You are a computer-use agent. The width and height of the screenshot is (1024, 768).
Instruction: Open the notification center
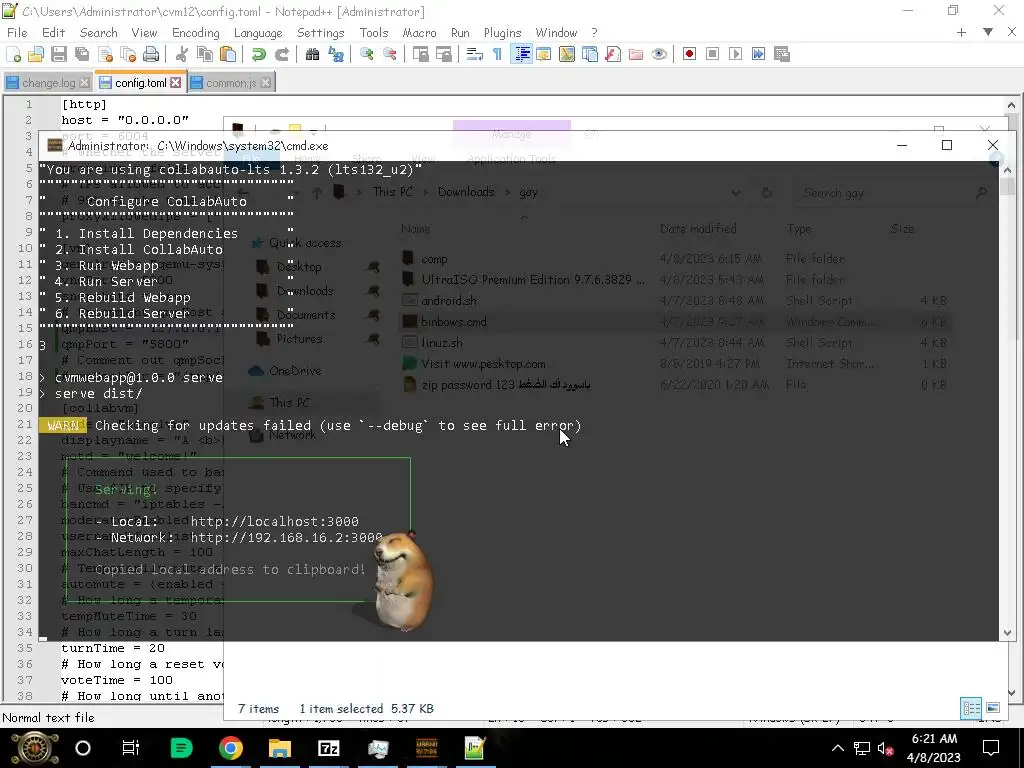pyautogui.click(x=991, y=748)
